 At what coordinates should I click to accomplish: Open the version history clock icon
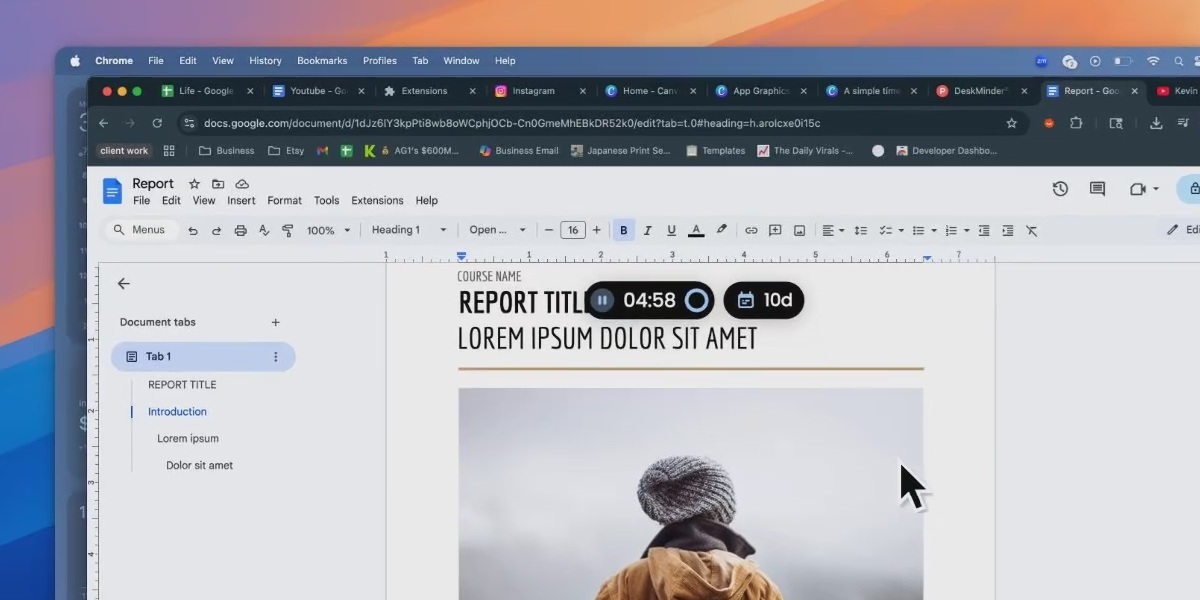pyautogui.click(x=1060, y=189)
